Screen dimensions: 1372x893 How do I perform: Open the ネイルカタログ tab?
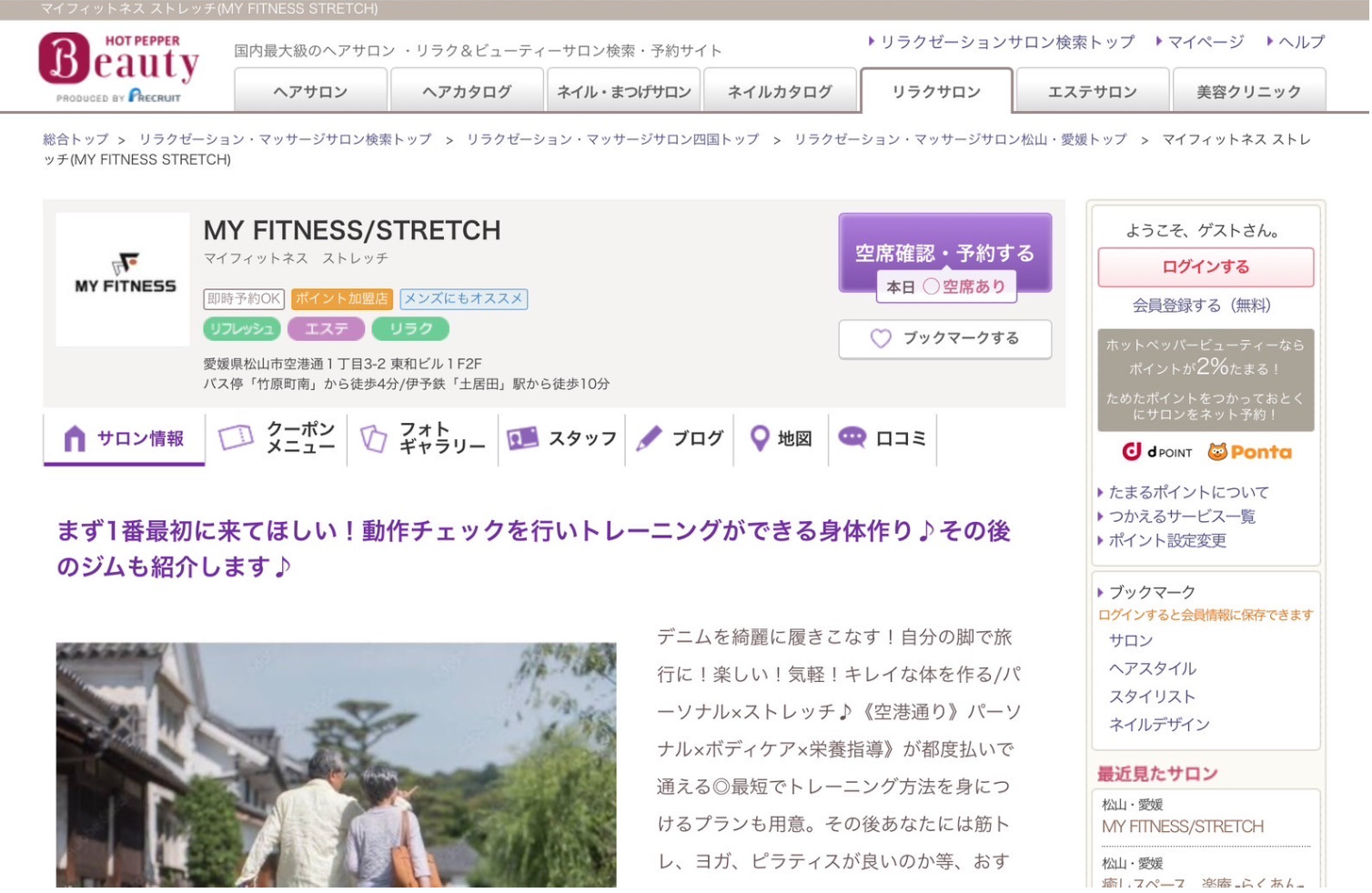pos(780,91)
